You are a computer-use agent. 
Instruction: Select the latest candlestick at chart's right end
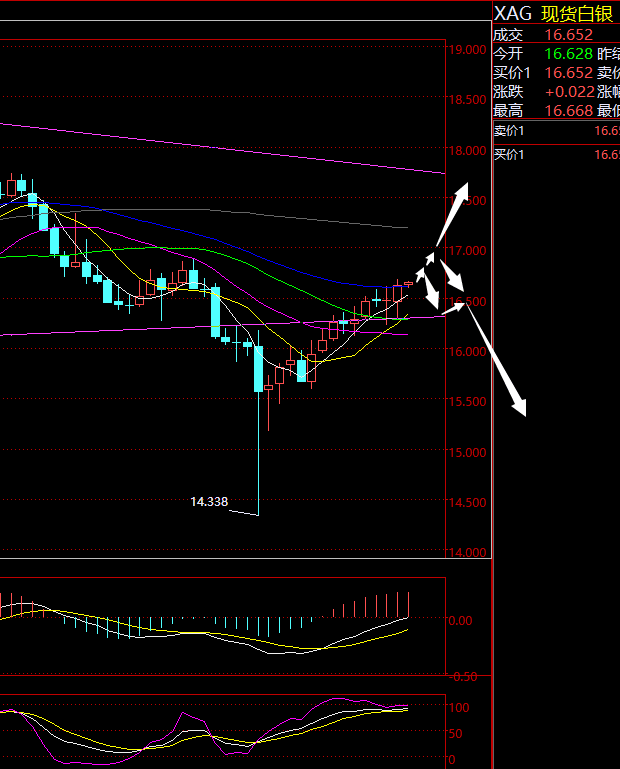pyautogui.click(x=409, y=283)
